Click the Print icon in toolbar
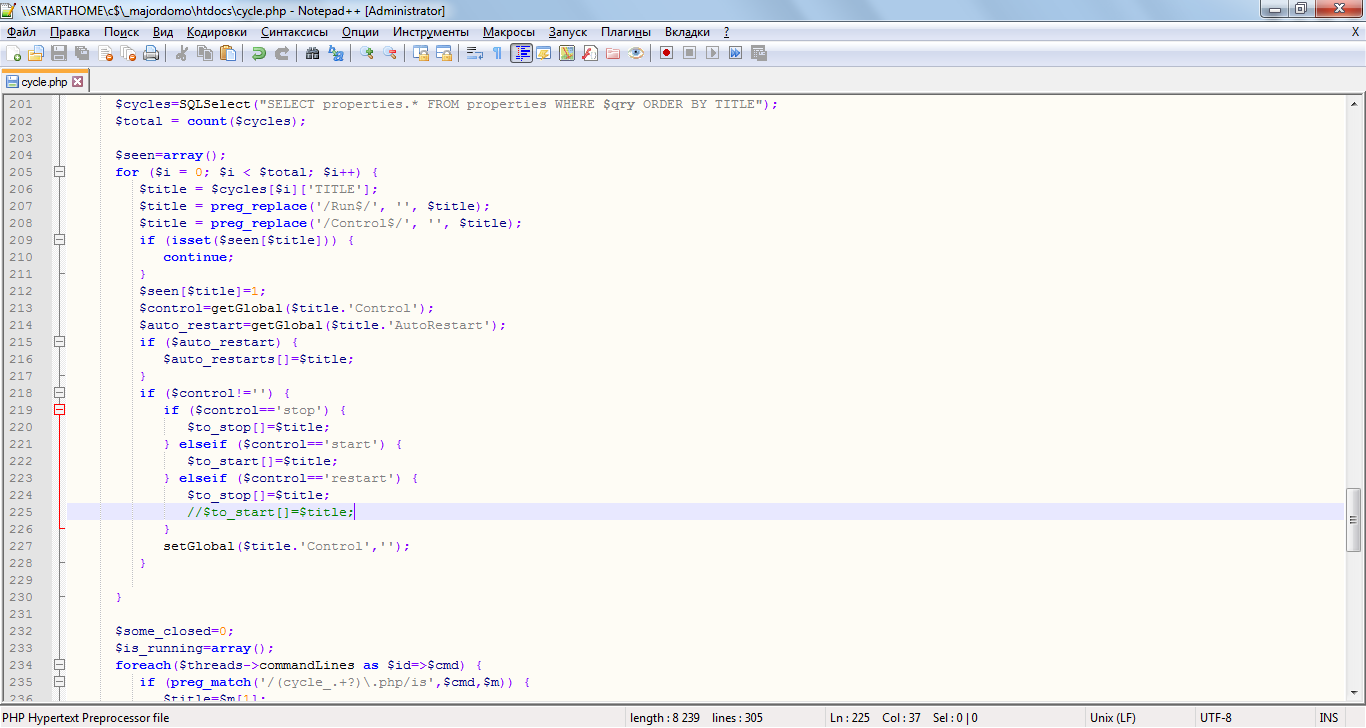 (151, 53)
